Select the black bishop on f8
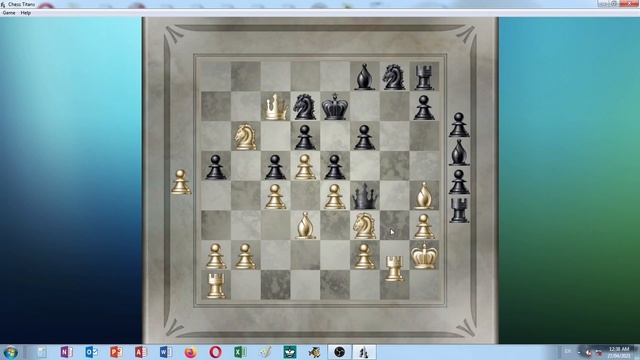This screenshot has height=360, width=640. click(x=364, y=77)
